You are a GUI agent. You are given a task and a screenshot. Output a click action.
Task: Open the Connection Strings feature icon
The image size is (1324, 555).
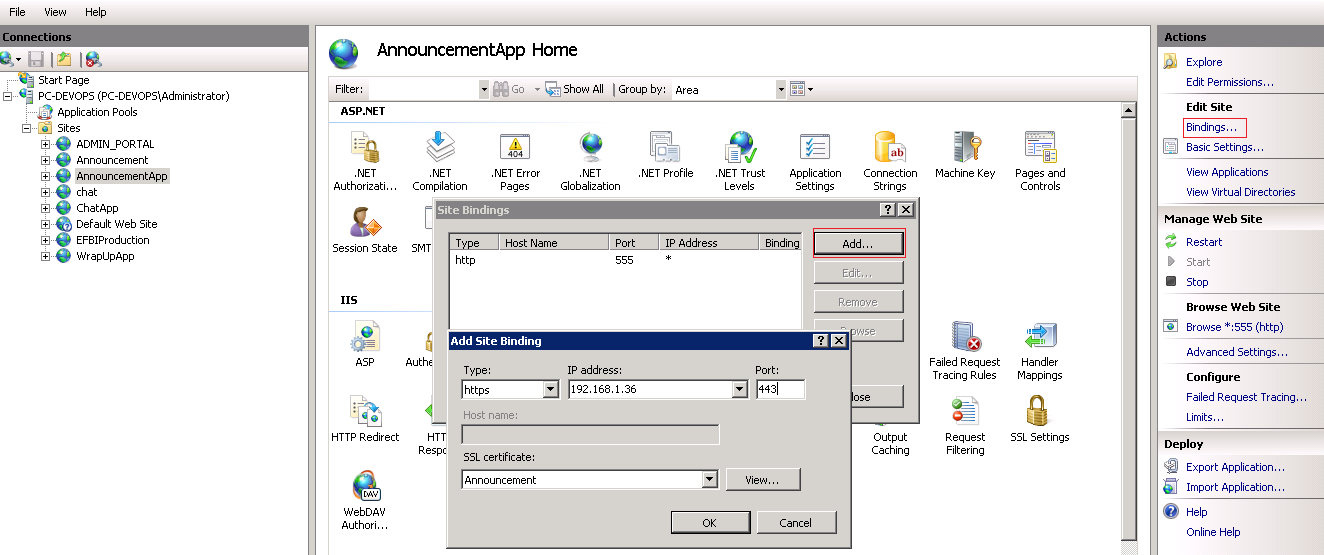coord(890,160)
